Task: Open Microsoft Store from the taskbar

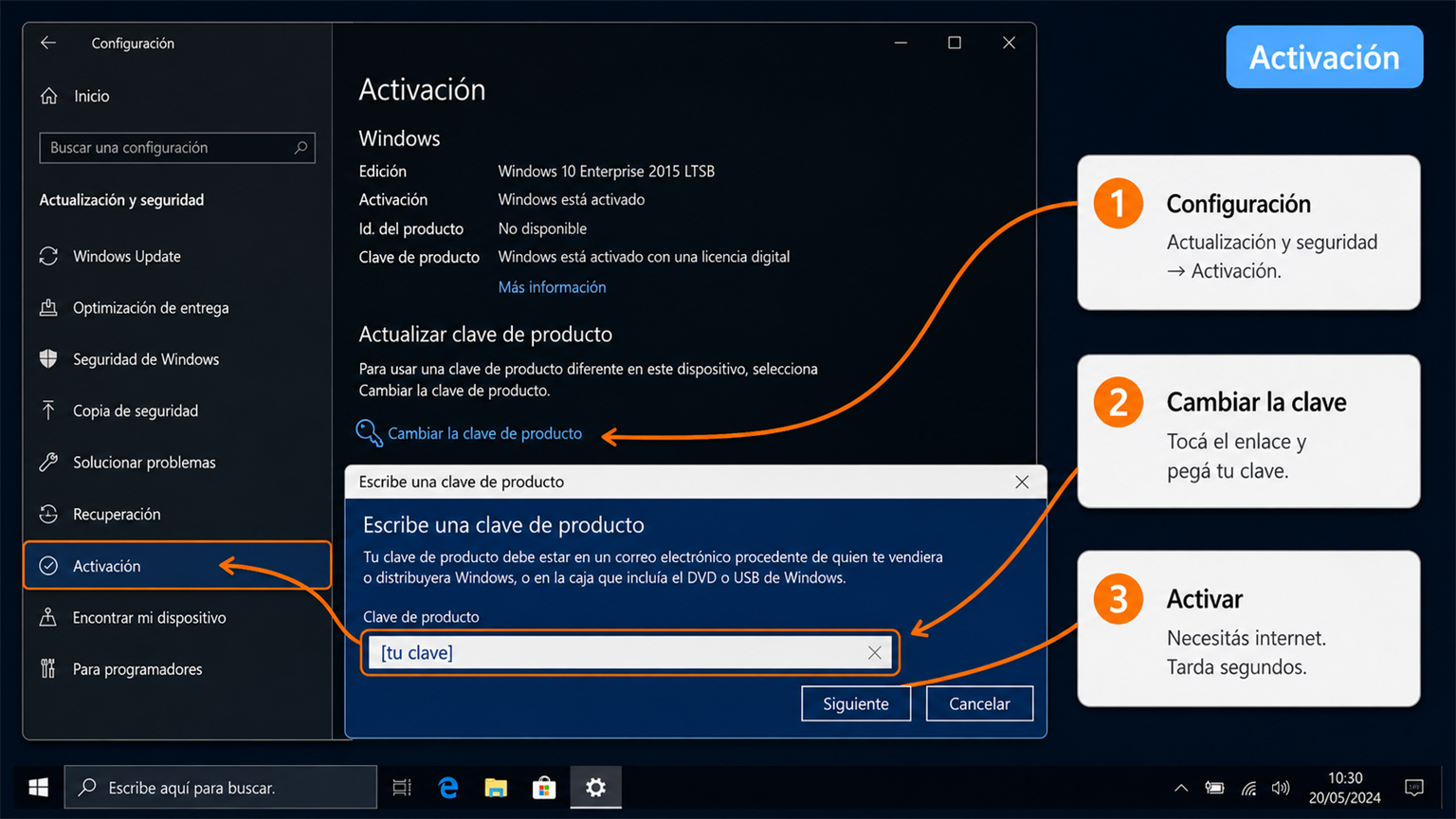Action: pyautogui.click(x=544, y=788)
